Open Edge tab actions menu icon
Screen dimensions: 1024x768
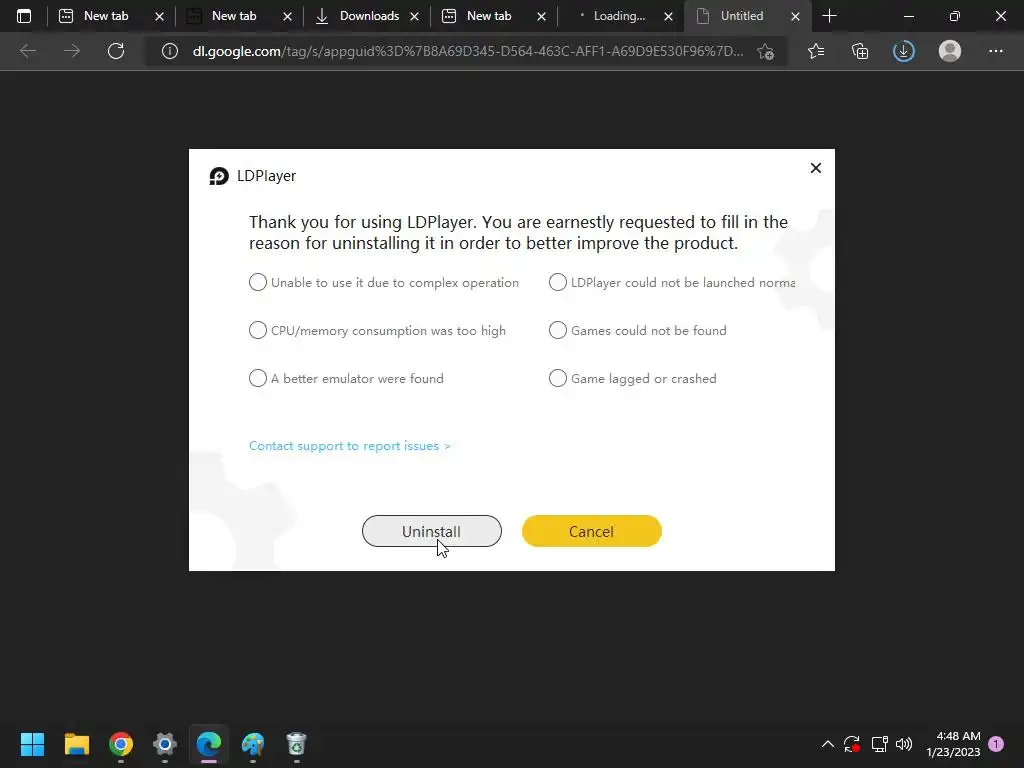(24, 16)
